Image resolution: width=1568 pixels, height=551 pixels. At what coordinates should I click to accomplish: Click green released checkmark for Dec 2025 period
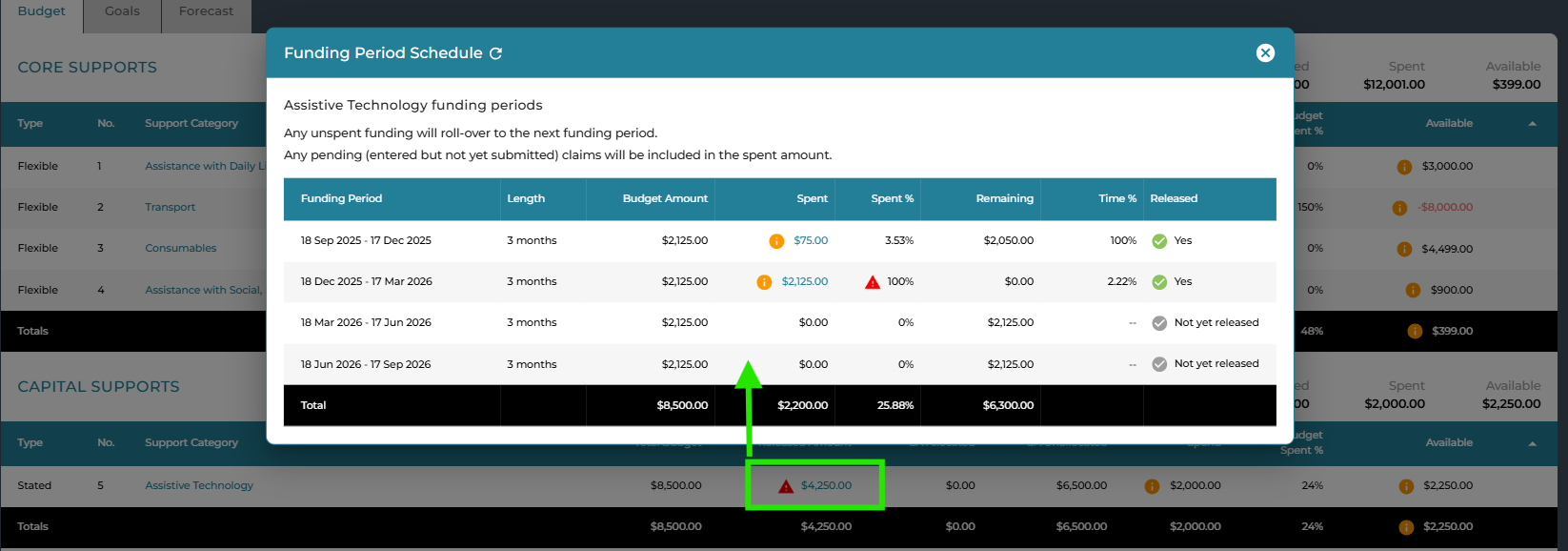(1159, 282)
